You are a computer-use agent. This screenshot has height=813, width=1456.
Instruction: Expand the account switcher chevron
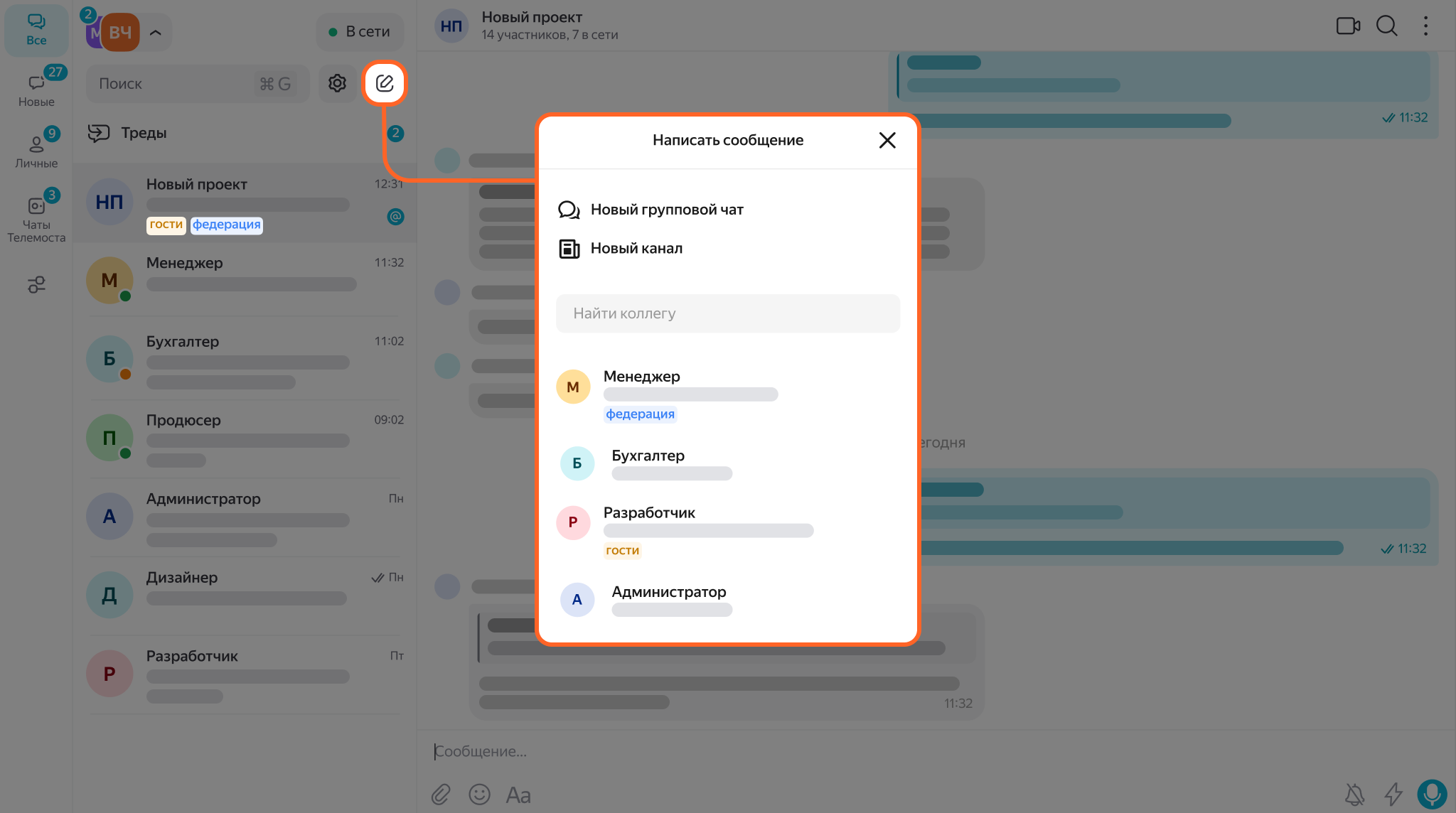click(156, 32)
